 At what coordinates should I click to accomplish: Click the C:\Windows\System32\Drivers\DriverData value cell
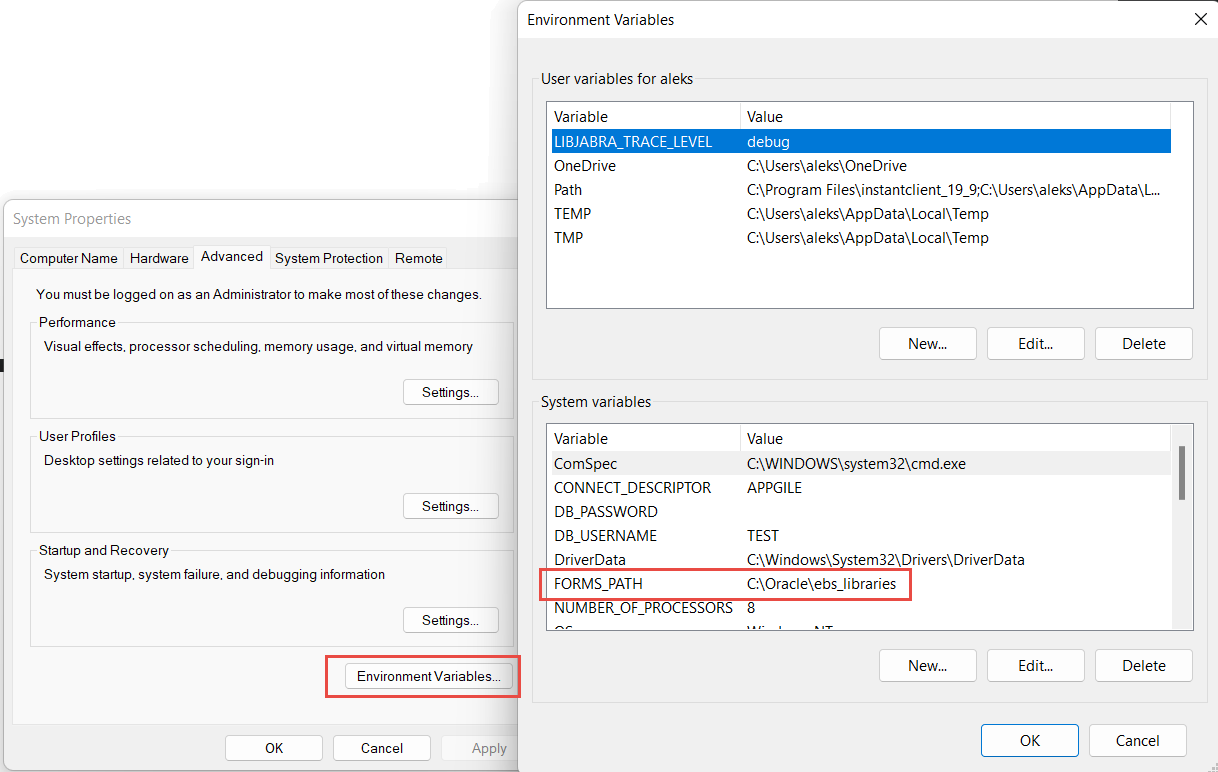click(885, 560)
